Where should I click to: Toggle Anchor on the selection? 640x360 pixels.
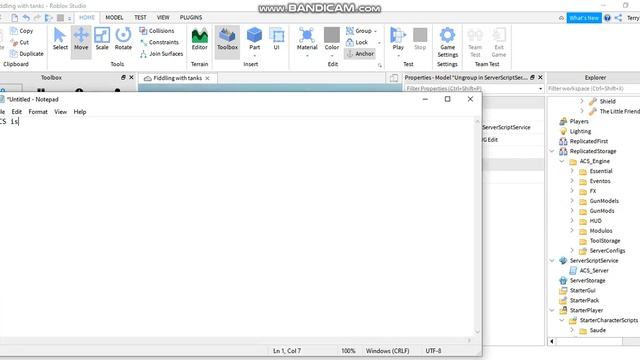pos(360,53)
